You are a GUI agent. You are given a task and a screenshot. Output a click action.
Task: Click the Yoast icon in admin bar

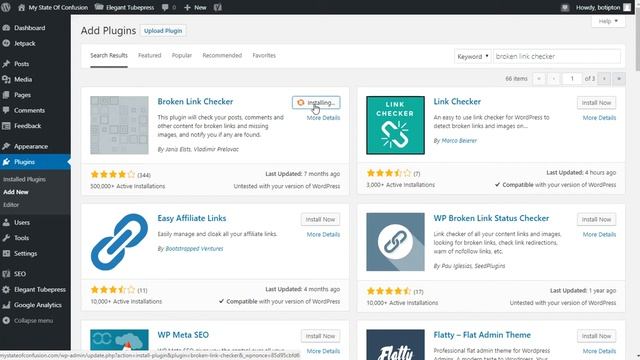tap(218, 7)
